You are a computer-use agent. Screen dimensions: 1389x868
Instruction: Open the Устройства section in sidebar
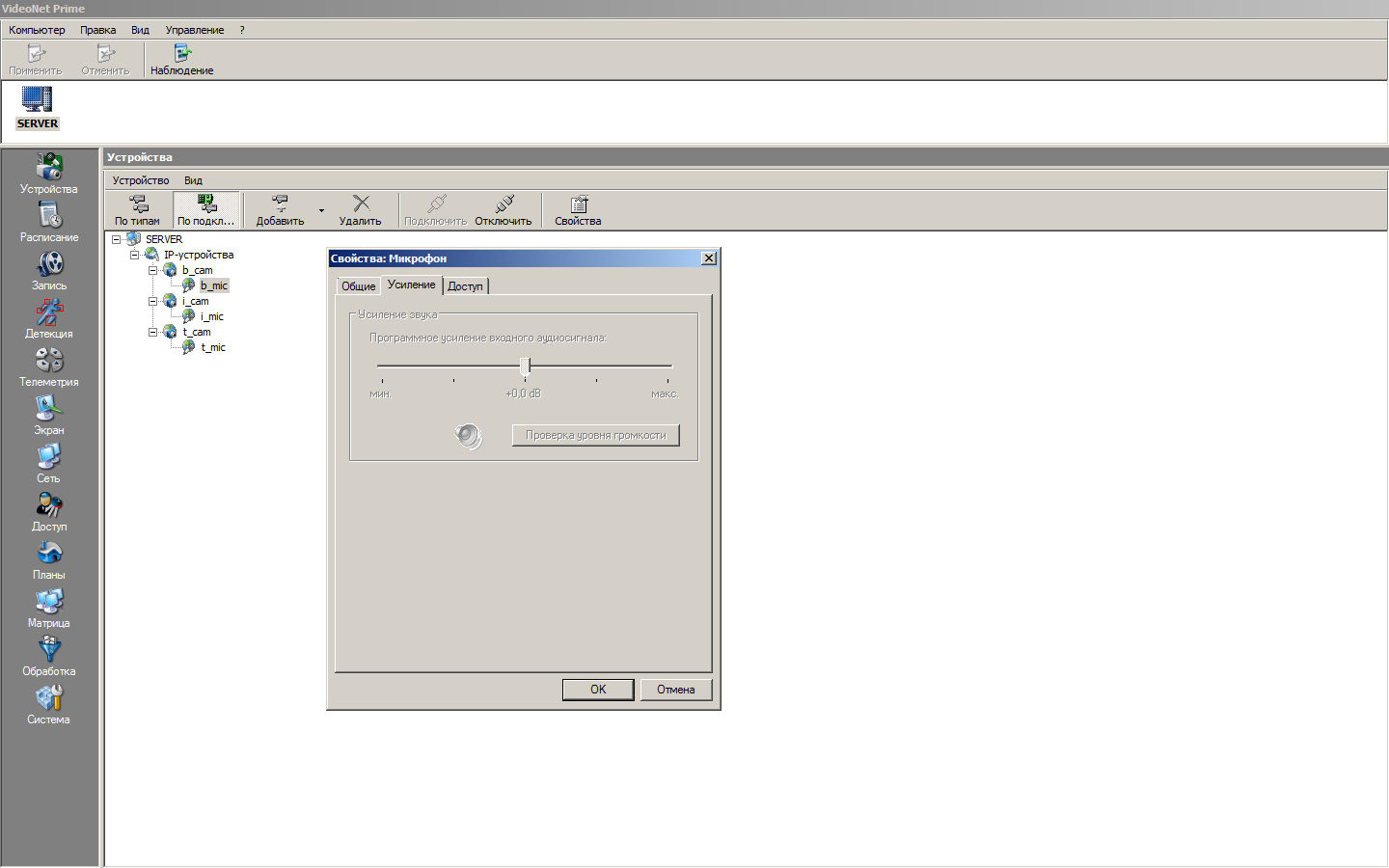pos(48,174)
